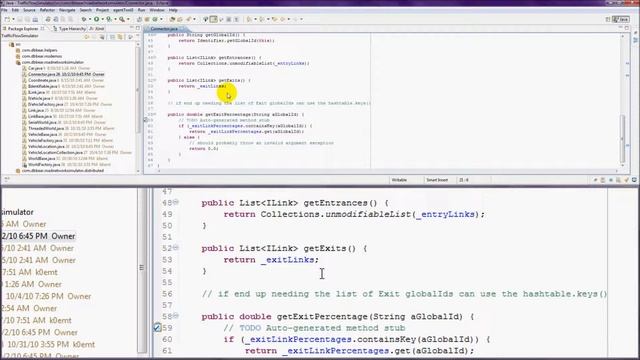Screen dimensions: 640x360
Task: Click the Debug toolbar icon
Action: [x=84, y=19]
